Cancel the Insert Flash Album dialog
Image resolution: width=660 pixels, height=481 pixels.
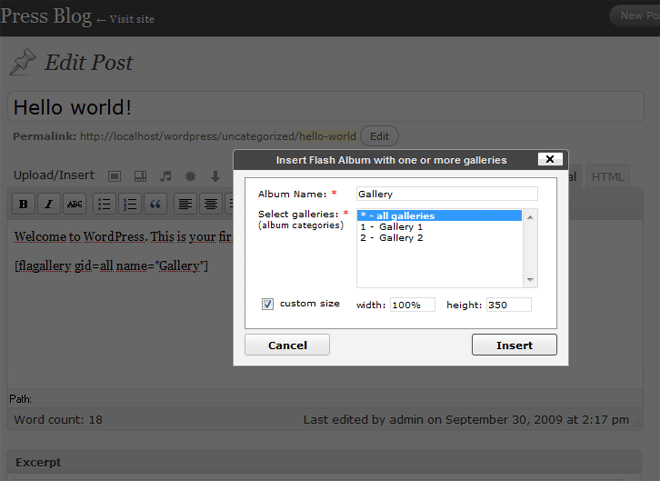click(x=287, y=345)
